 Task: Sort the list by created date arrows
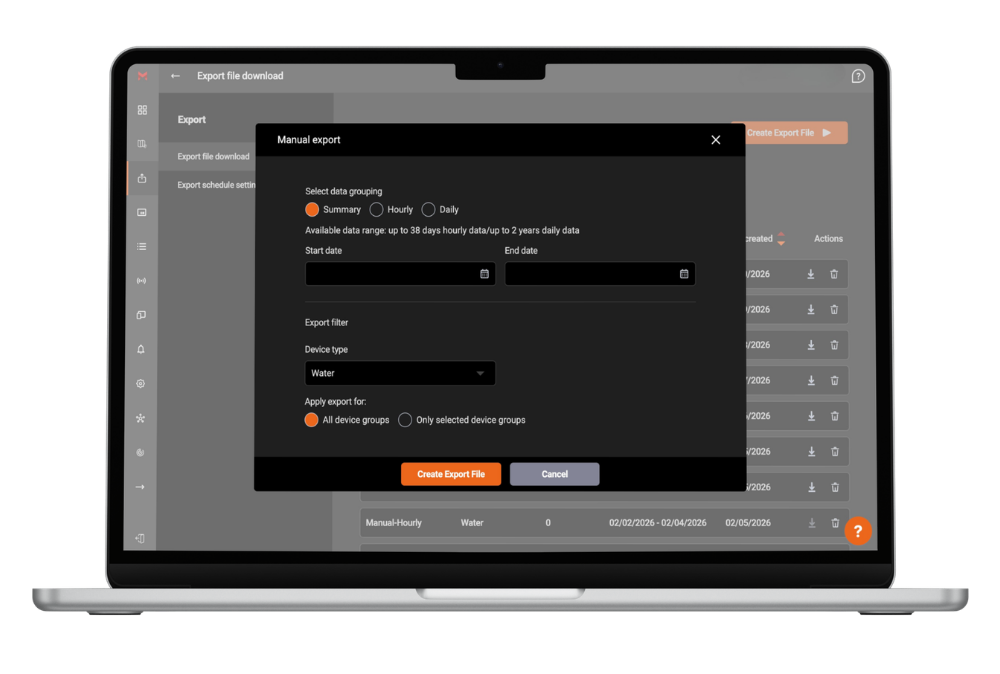pyautogui.click(x=781, y=239)
